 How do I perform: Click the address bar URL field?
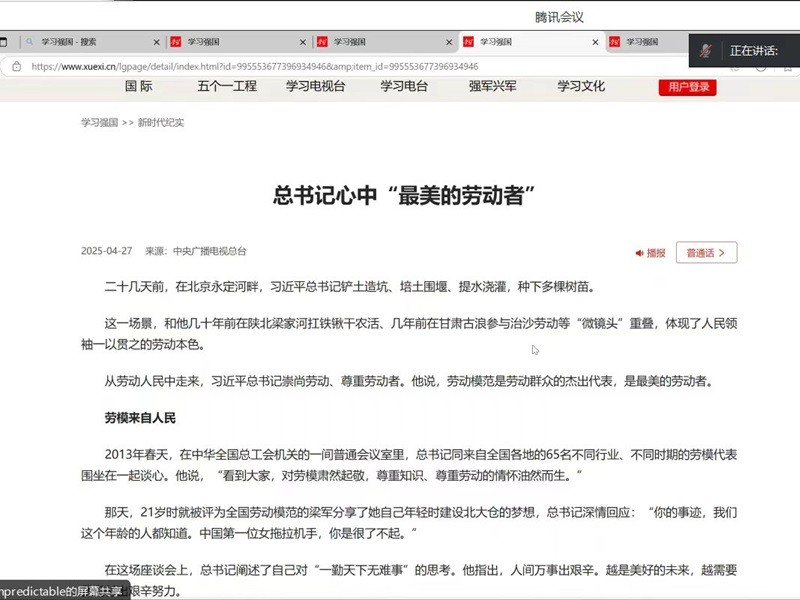click(x=300, y=67)
